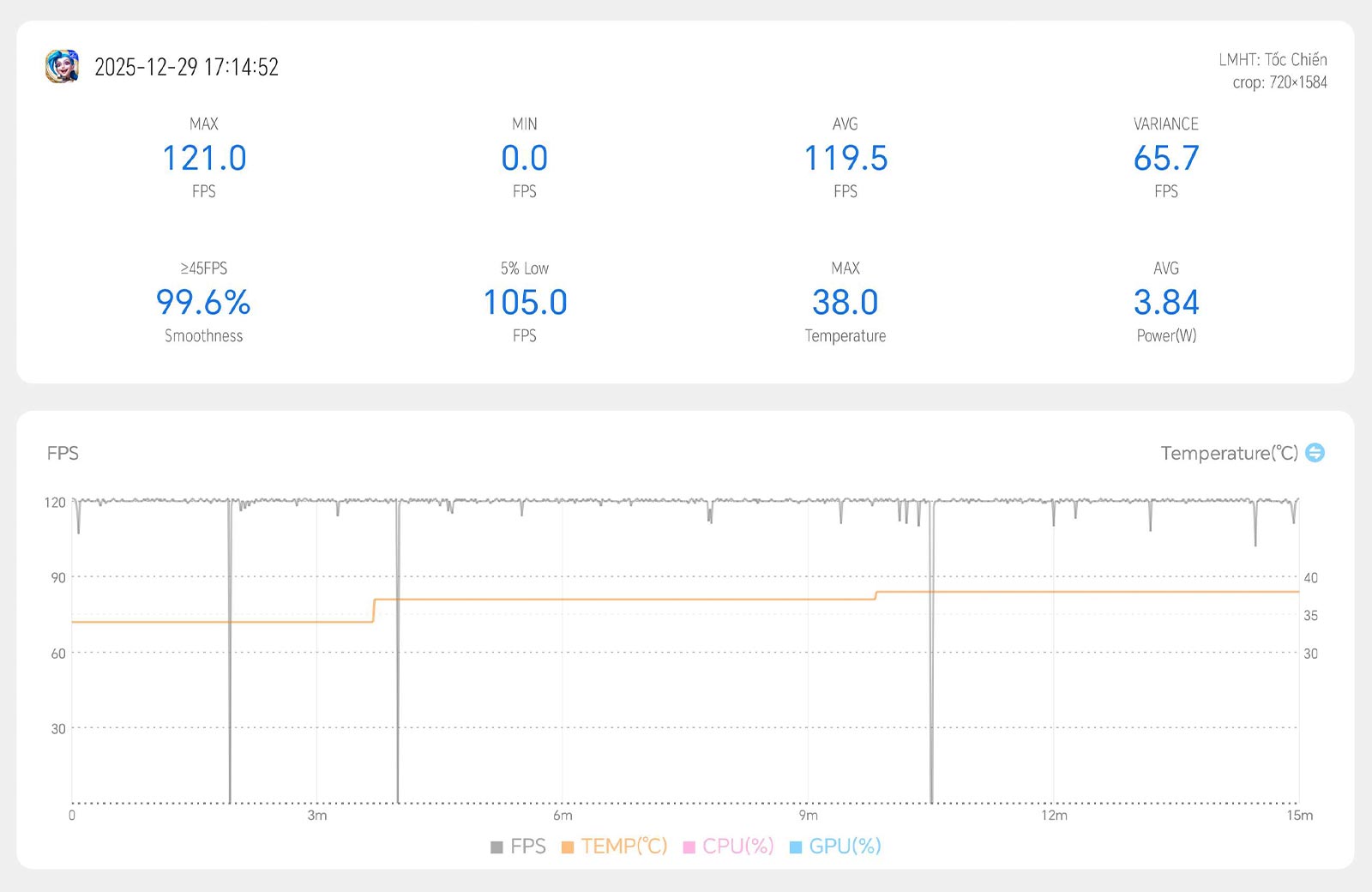Click the orange TEMP legend square
The width and height of the screenshot is (1372, 892).
tap(568, 847)
